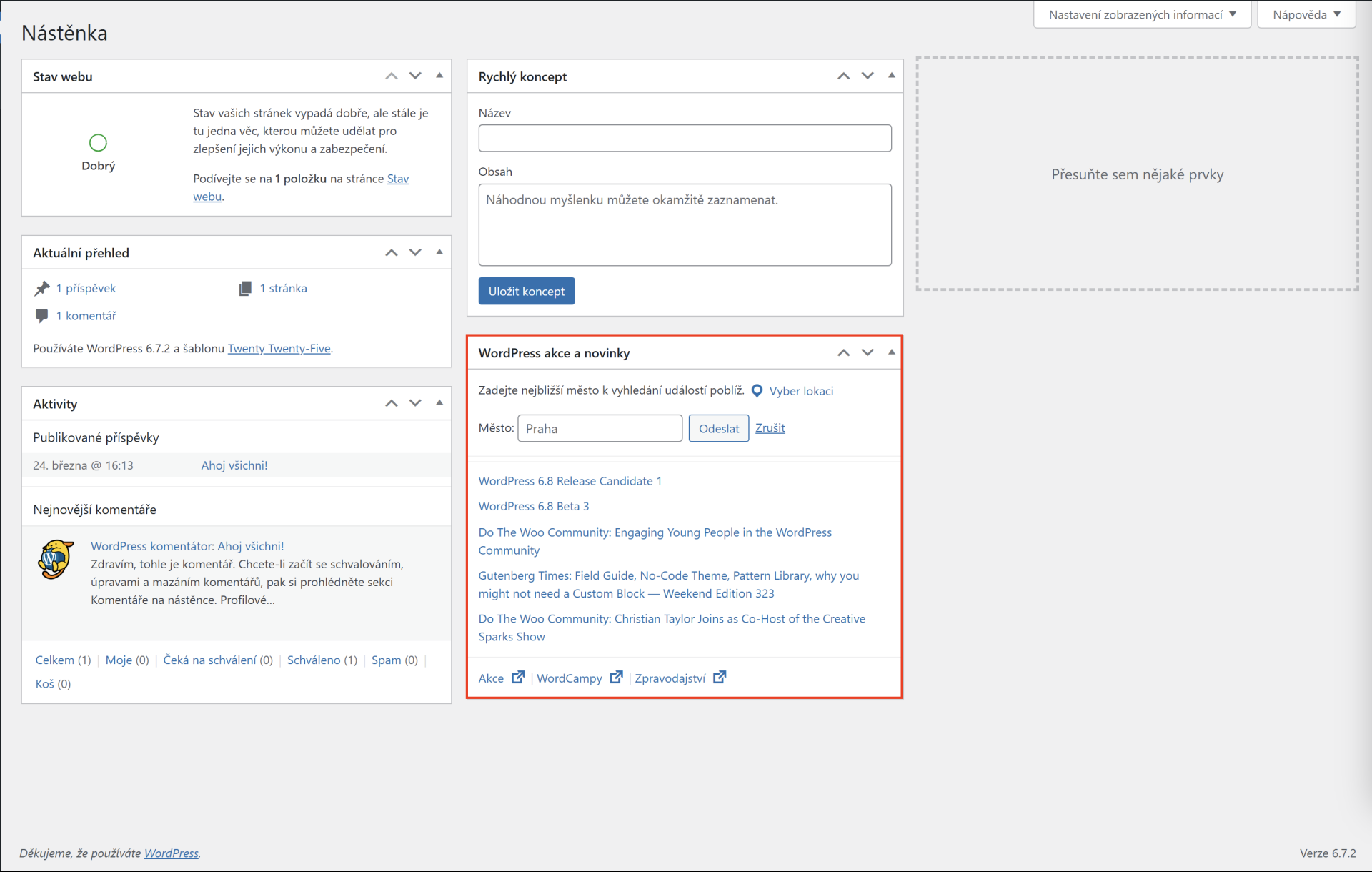This screenshot has height=872, width=1372.
Task: Show Spam comments filter
Action: tap(386, 660)
